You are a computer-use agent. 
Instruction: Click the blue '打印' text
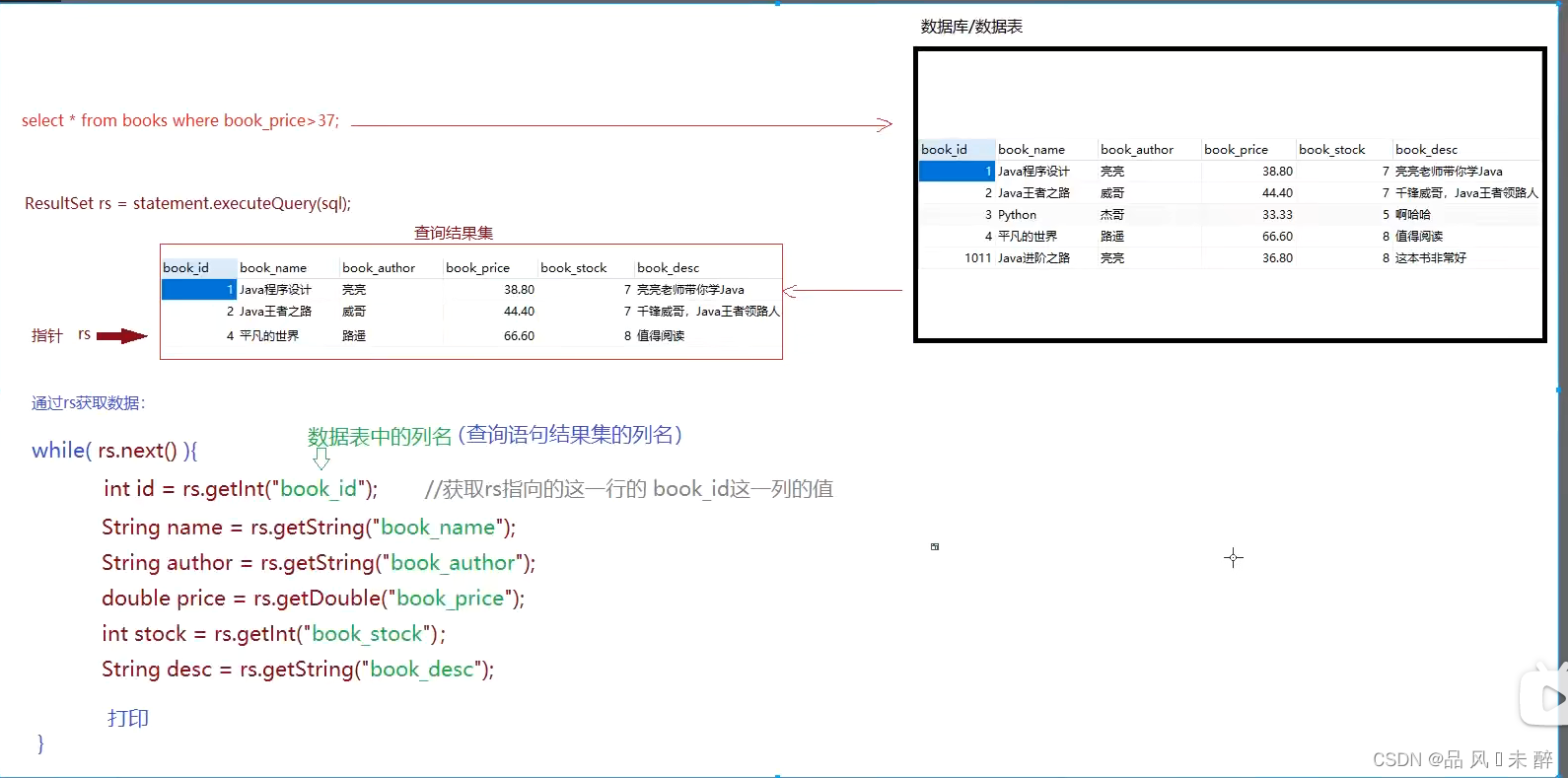128,718
